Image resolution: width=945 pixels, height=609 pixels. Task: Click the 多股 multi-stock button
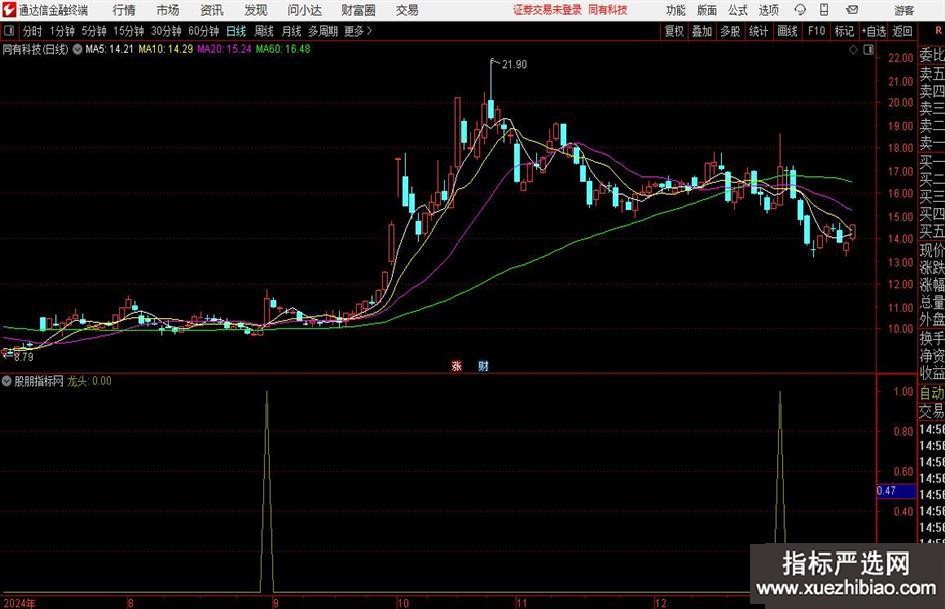(730, 31)
